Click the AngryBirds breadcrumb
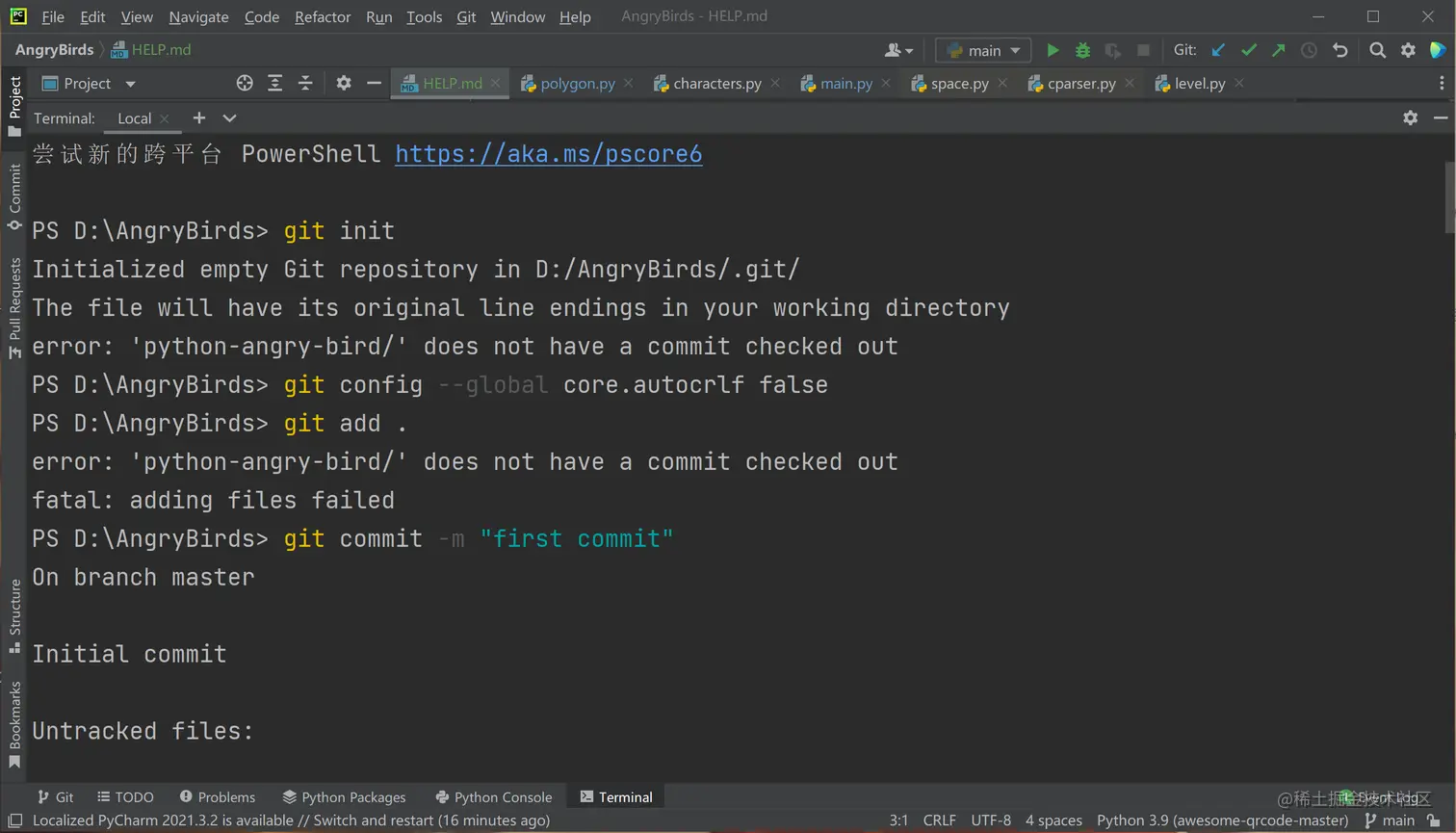 [x=54, y=50]
